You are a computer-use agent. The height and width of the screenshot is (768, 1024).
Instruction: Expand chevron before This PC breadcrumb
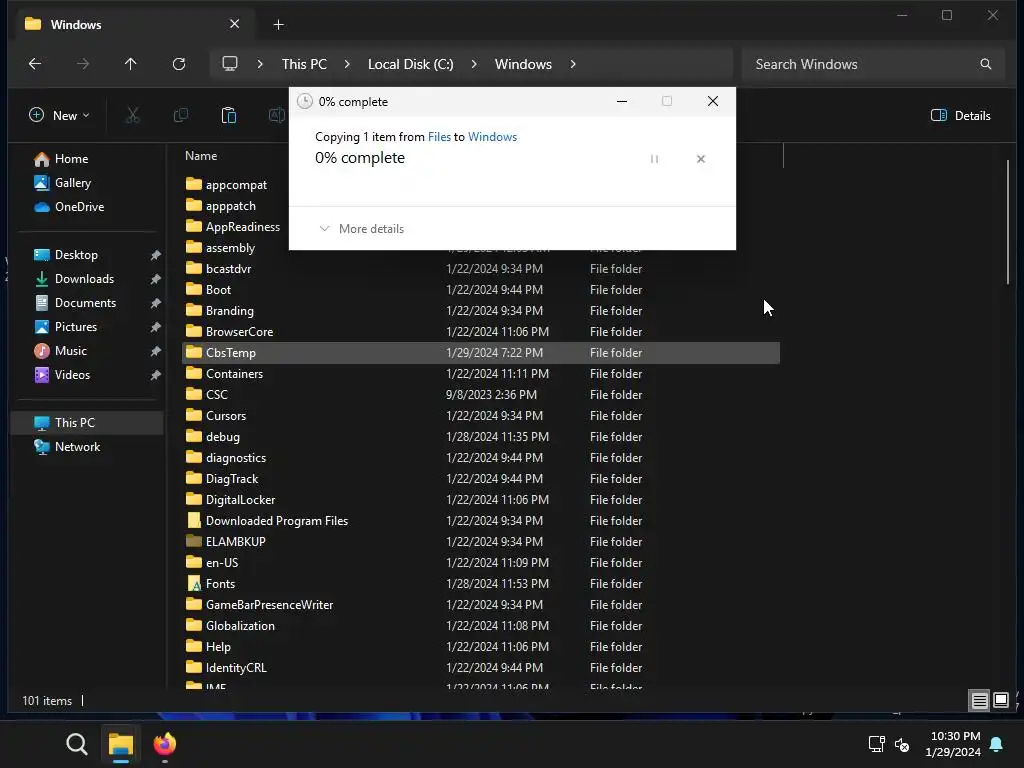click(260, 64)
